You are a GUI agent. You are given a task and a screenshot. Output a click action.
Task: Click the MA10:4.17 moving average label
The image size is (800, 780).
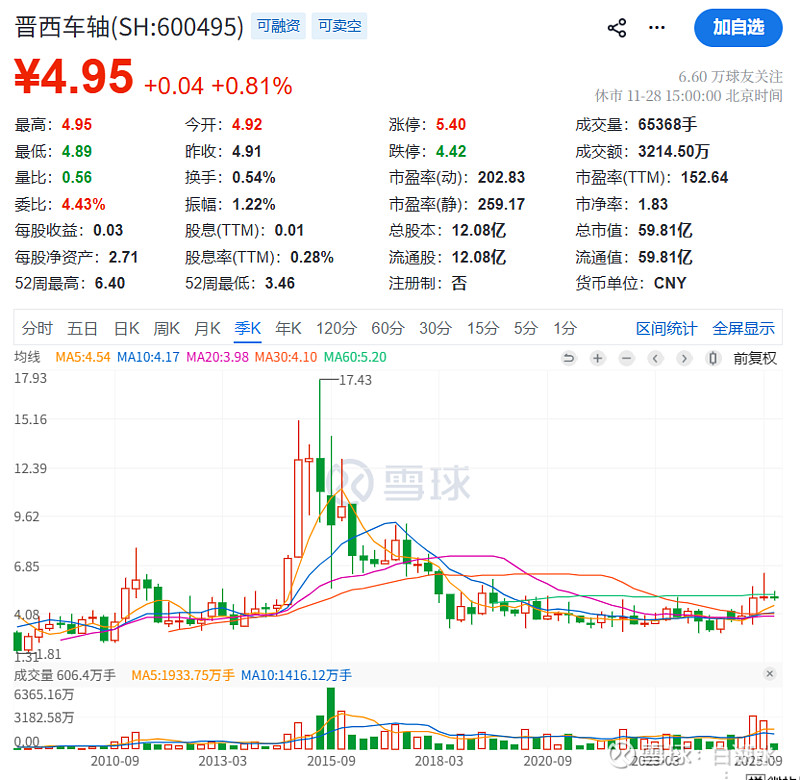[x=148, y=357]
